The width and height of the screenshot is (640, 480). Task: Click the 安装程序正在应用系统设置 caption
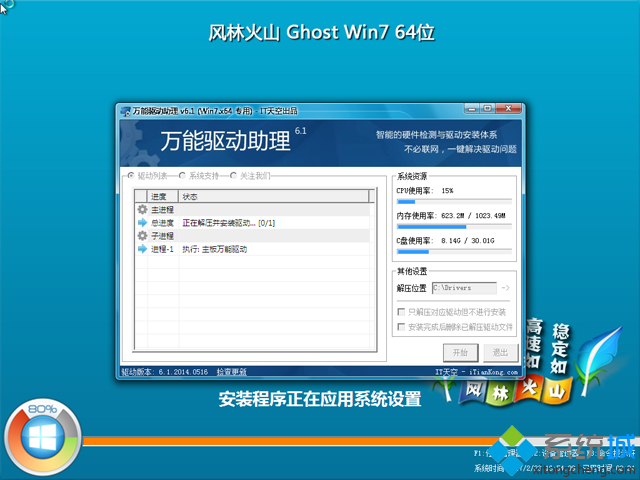[x=320, y=399]
